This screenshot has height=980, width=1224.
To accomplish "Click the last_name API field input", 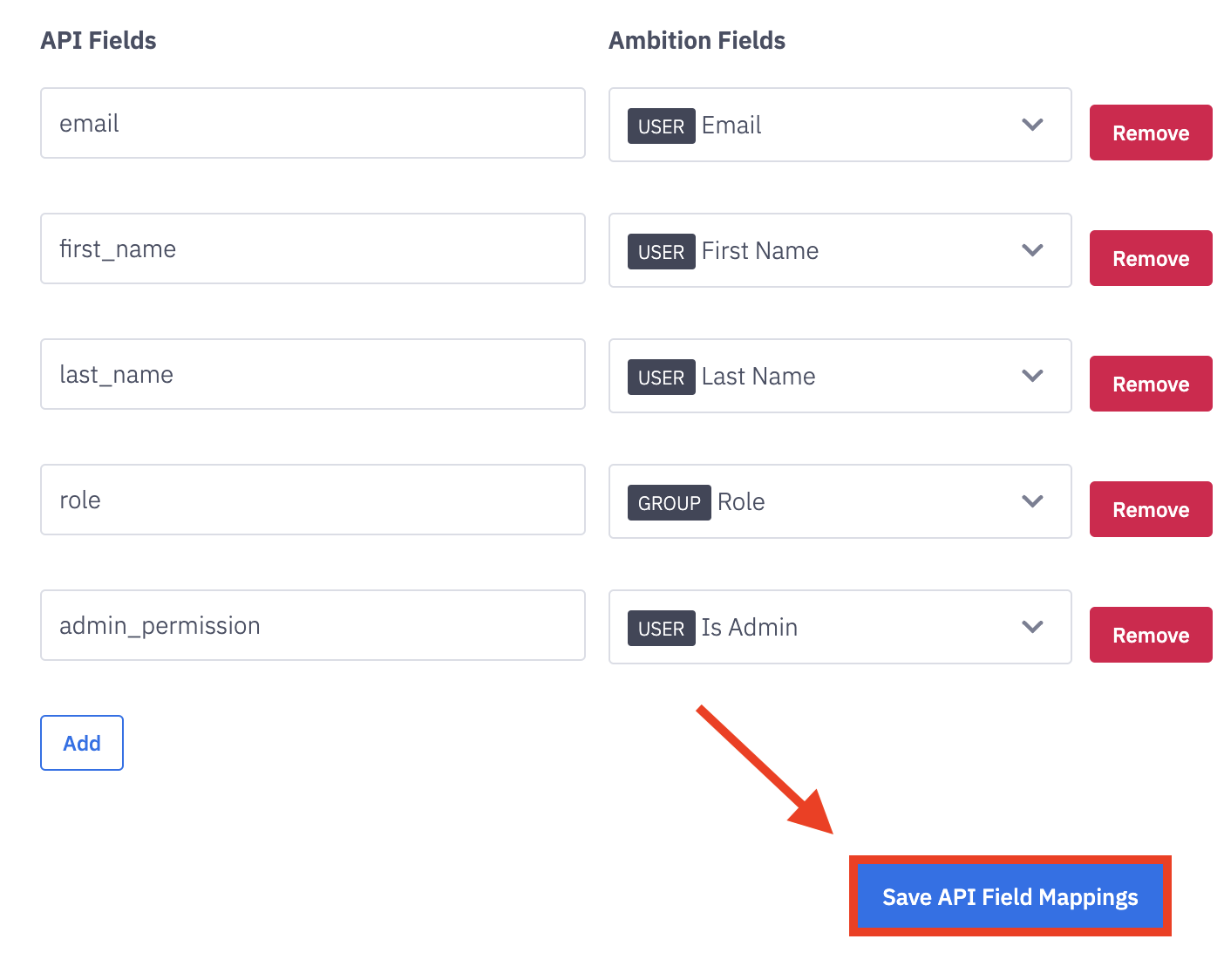I will 312,374.
